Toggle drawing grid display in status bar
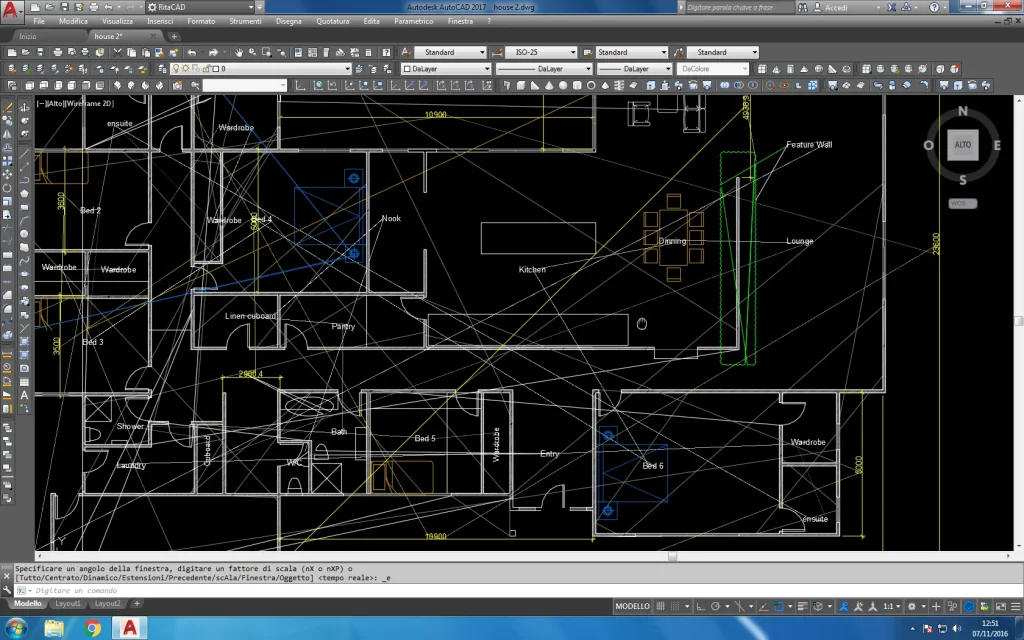 click(660, 606)
